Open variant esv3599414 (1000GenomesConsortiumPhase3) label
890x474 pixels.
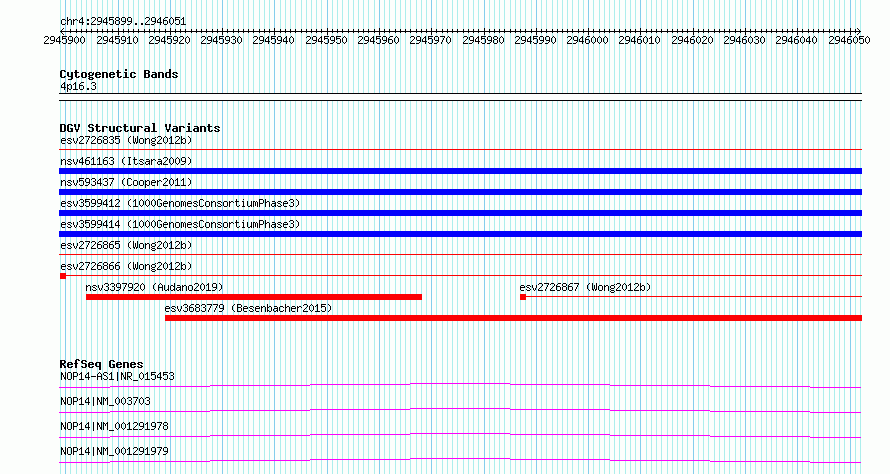coord(180,224)
